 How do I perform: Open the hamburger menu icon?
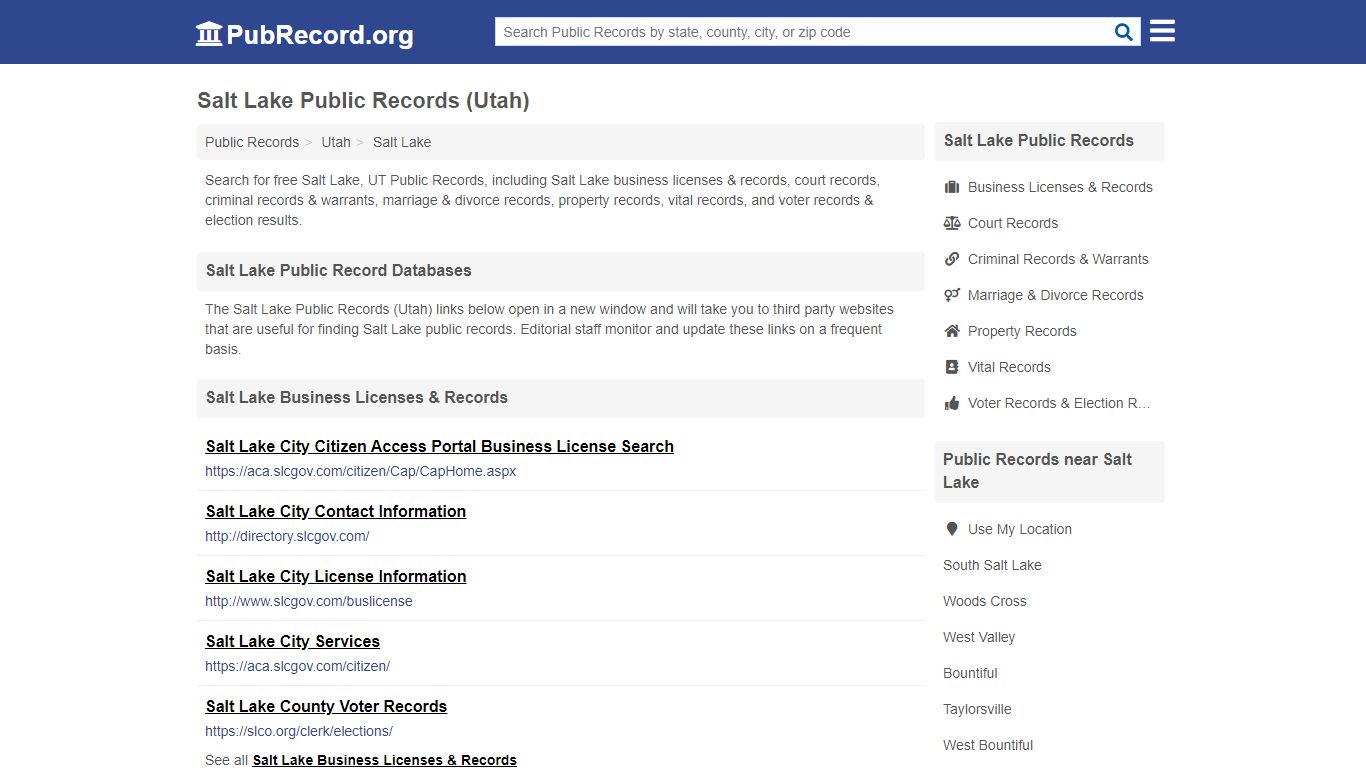[1162, 32]
